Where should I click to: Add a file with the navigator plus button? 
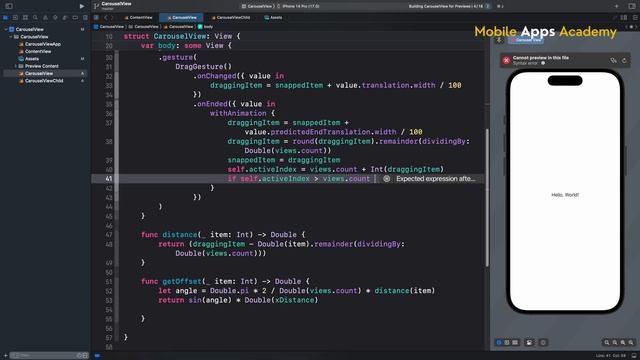5,356
